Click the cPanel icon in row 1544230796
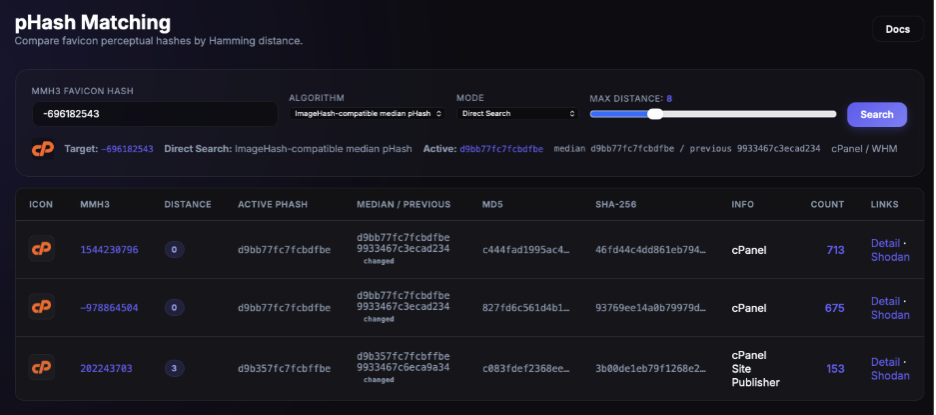The height and width of the screenshot is (415, 936). pyautogui.click(x=42, y=249)
